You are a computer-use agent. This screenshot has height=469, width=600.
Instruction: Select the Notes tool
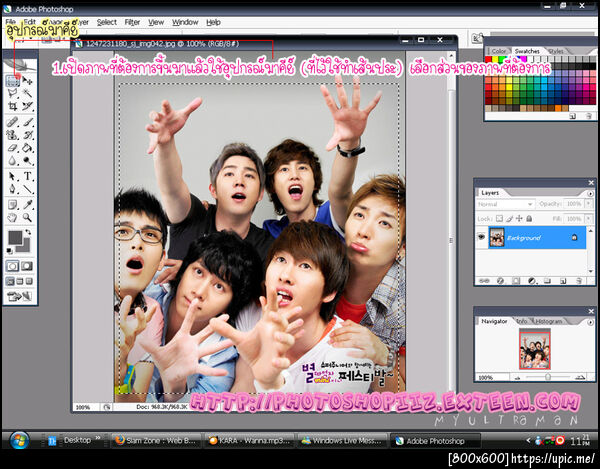click(x=13, y=205)
